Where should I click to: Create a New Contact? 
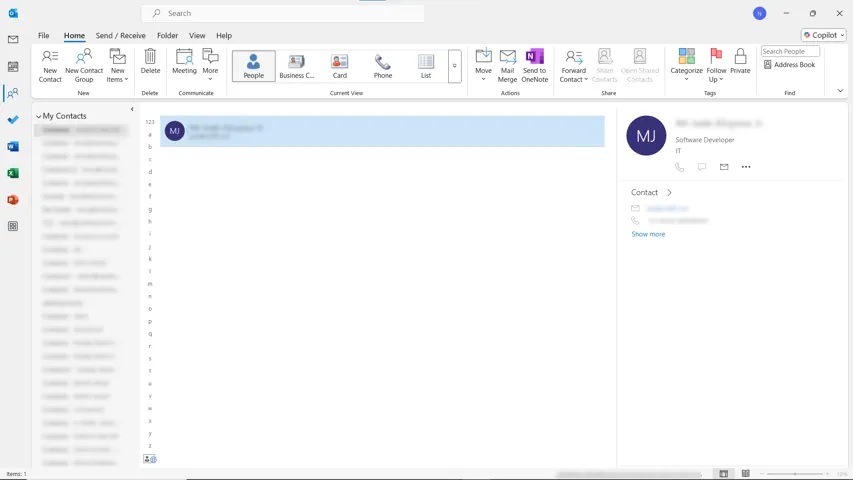click(x=50, y=66)
